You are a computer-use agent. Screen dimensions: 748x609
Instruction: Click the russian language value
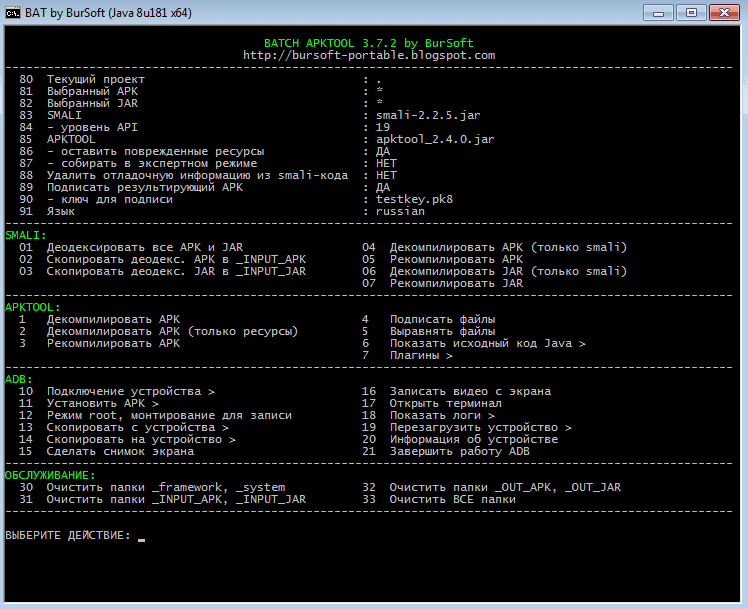(x=400, y=211)
